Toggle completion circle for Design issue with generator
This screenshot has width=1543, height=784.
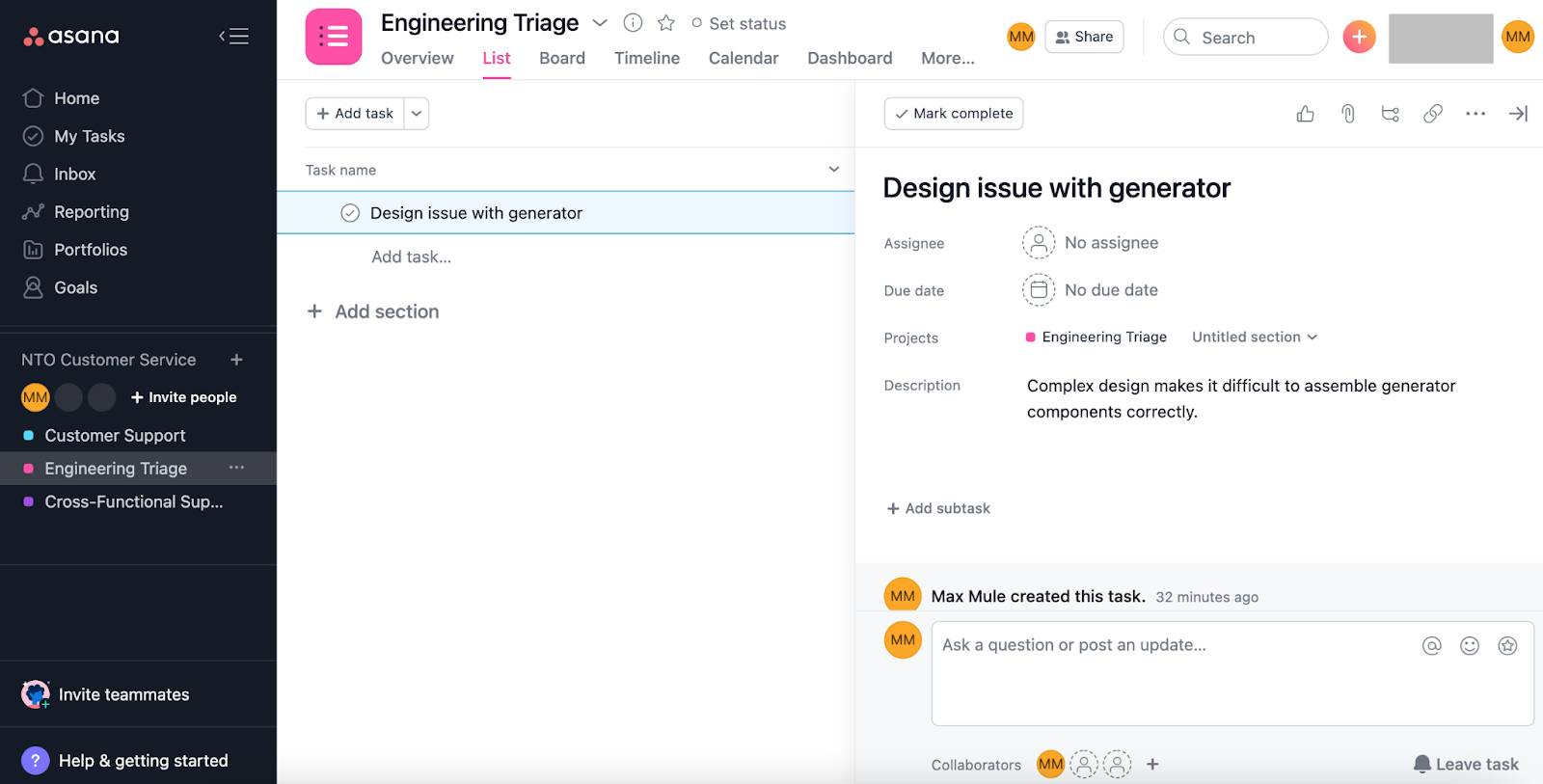tap(350, 213)
